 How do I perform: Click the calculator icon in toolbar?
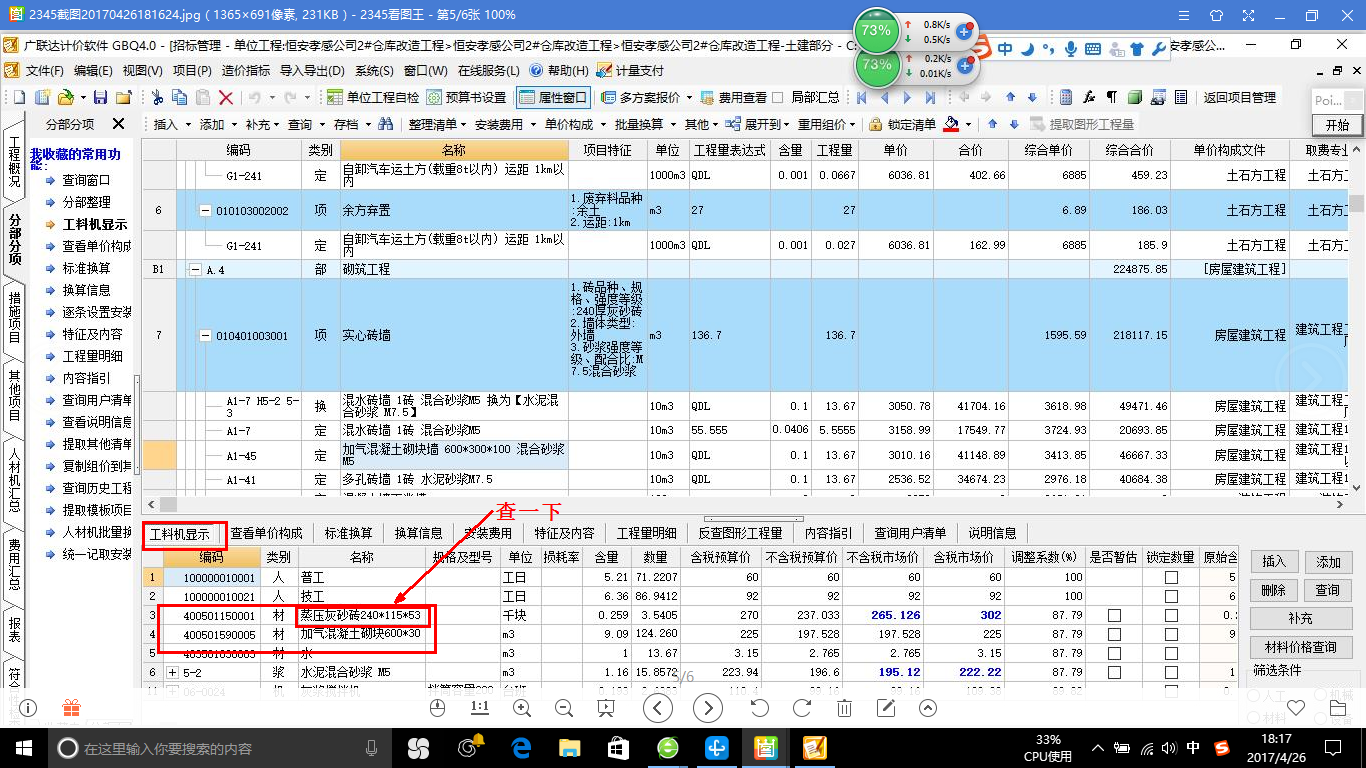click(x=1066, y=97)
